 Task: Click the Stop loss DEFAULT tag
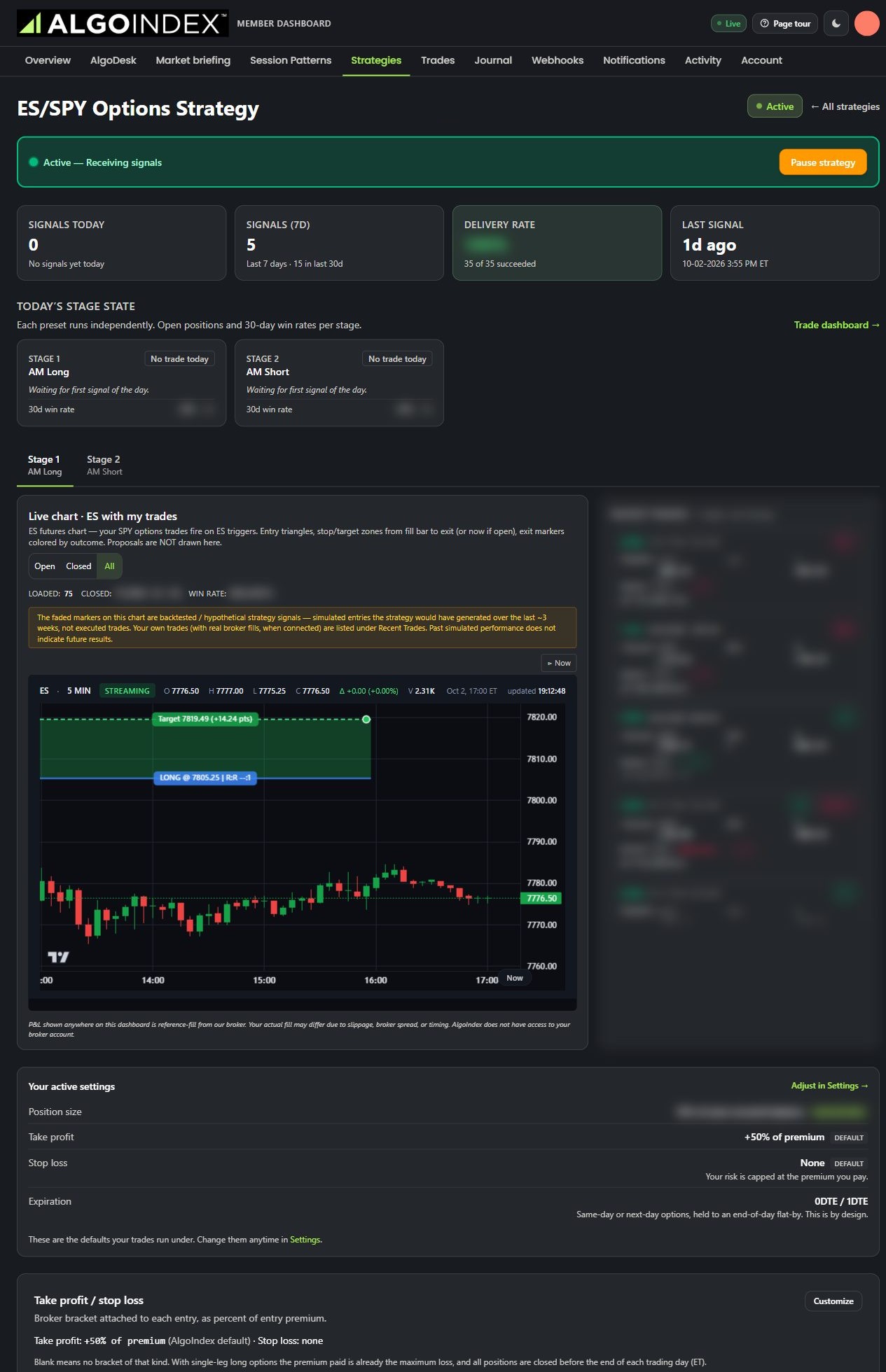(x=849, y=1163)
